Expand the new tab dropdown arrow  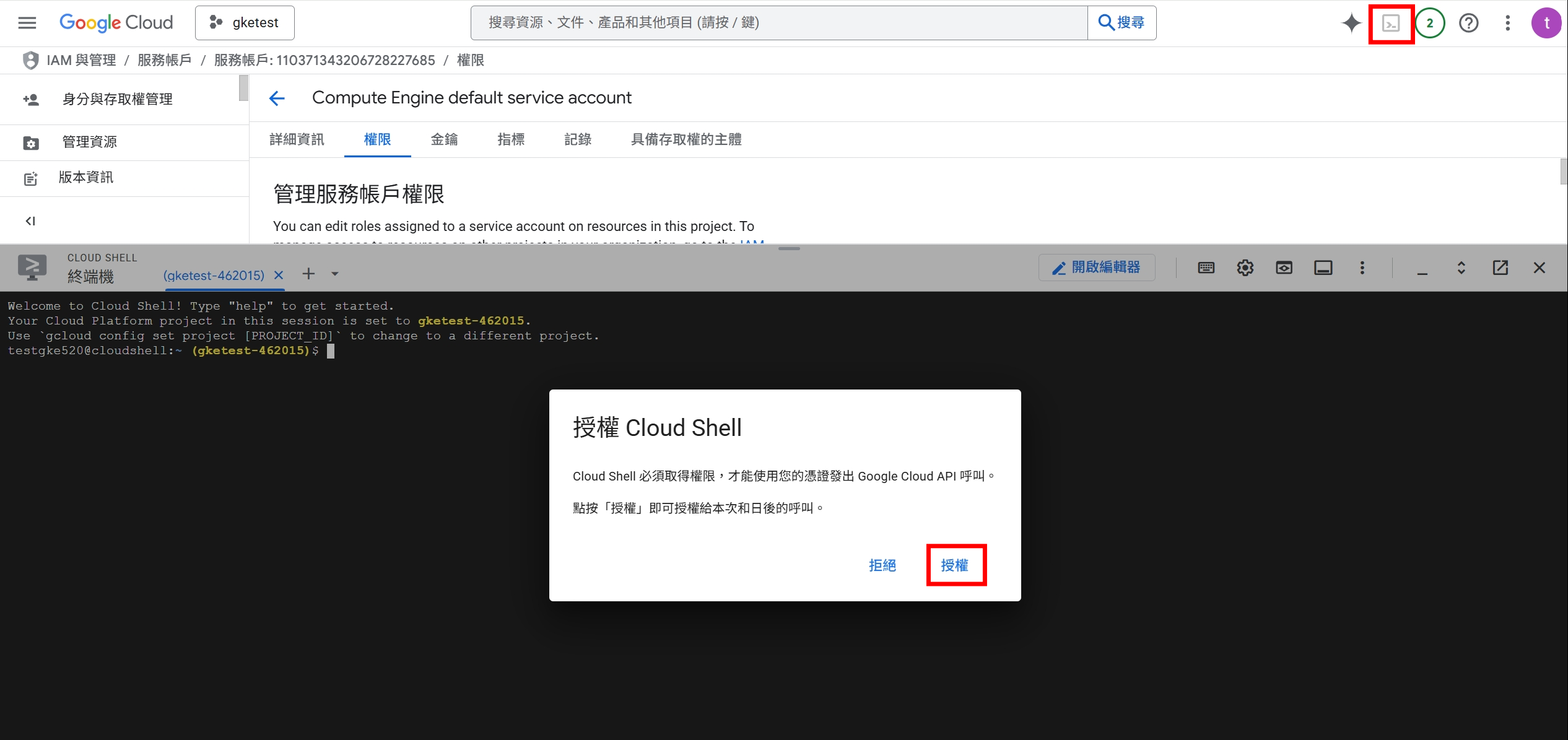(335, 274)
